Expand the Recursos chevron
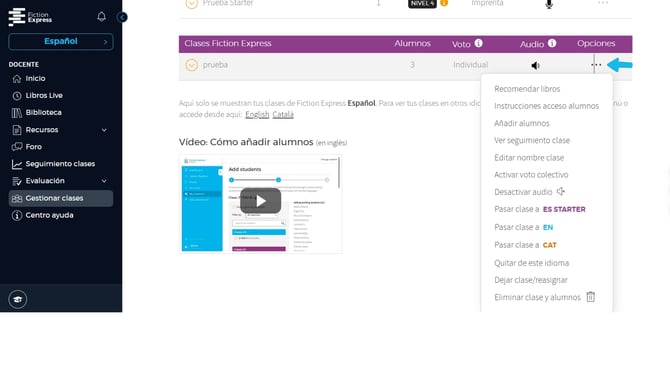 coord(104,130)
